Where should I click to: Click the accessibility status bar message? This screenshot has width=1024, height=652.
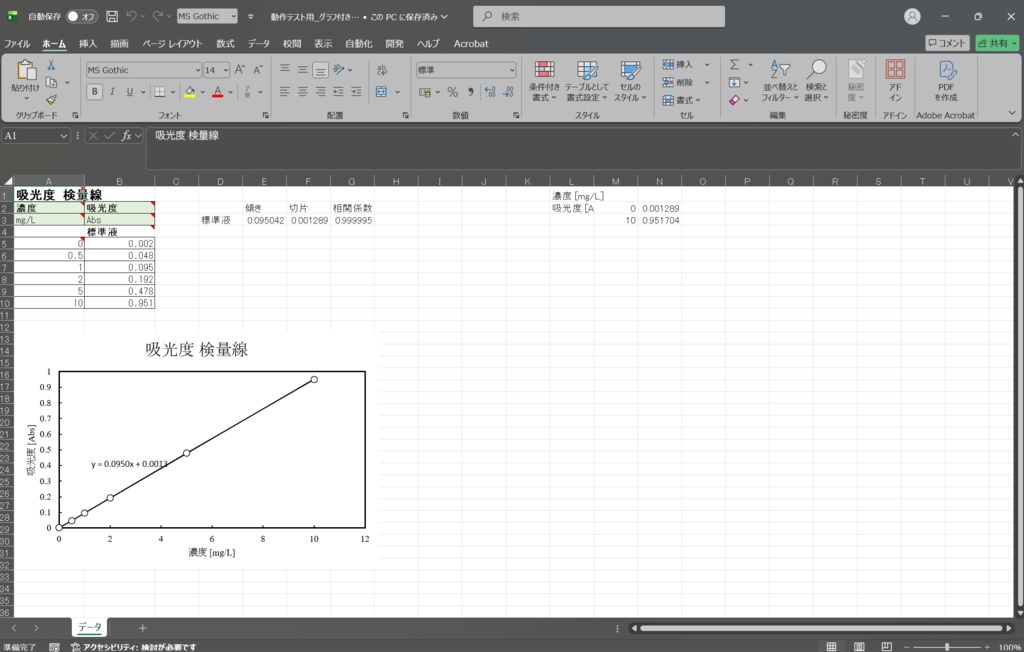coord(133,647)
